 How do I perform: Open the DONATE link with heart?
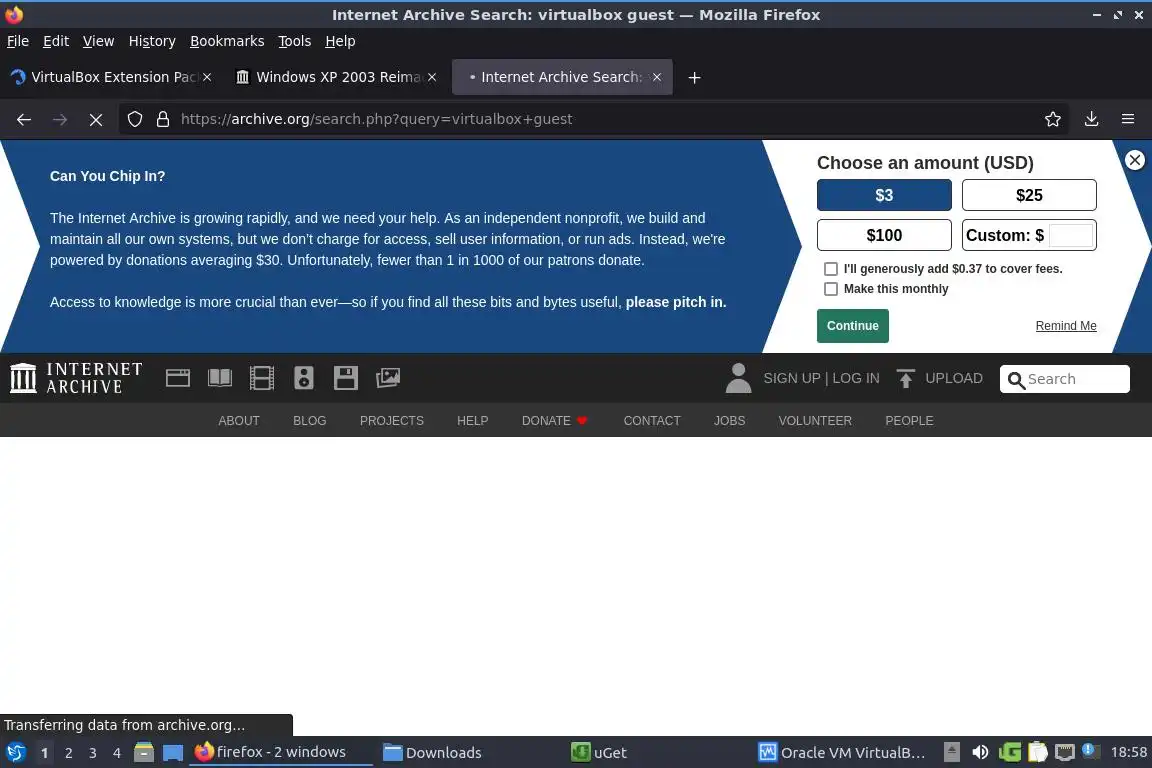pos(555,421)
